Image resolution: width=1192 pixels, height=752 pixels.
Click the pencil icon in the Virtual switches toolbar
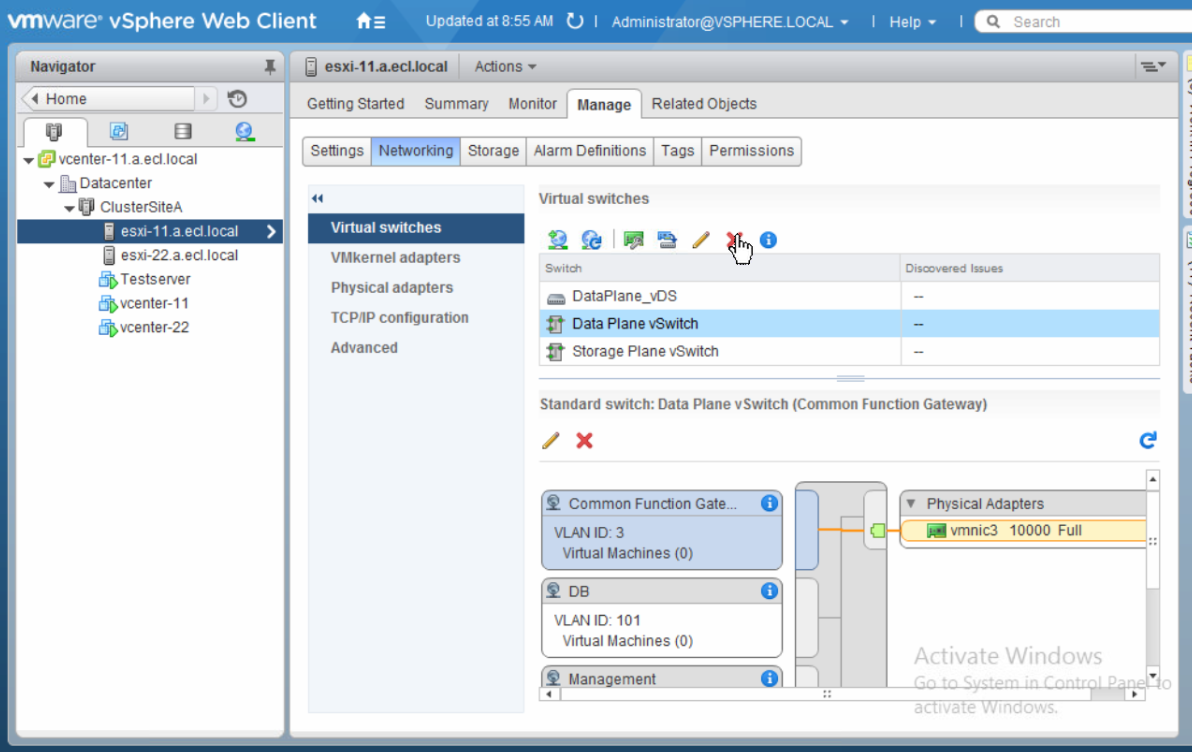(x=701, y=240)
